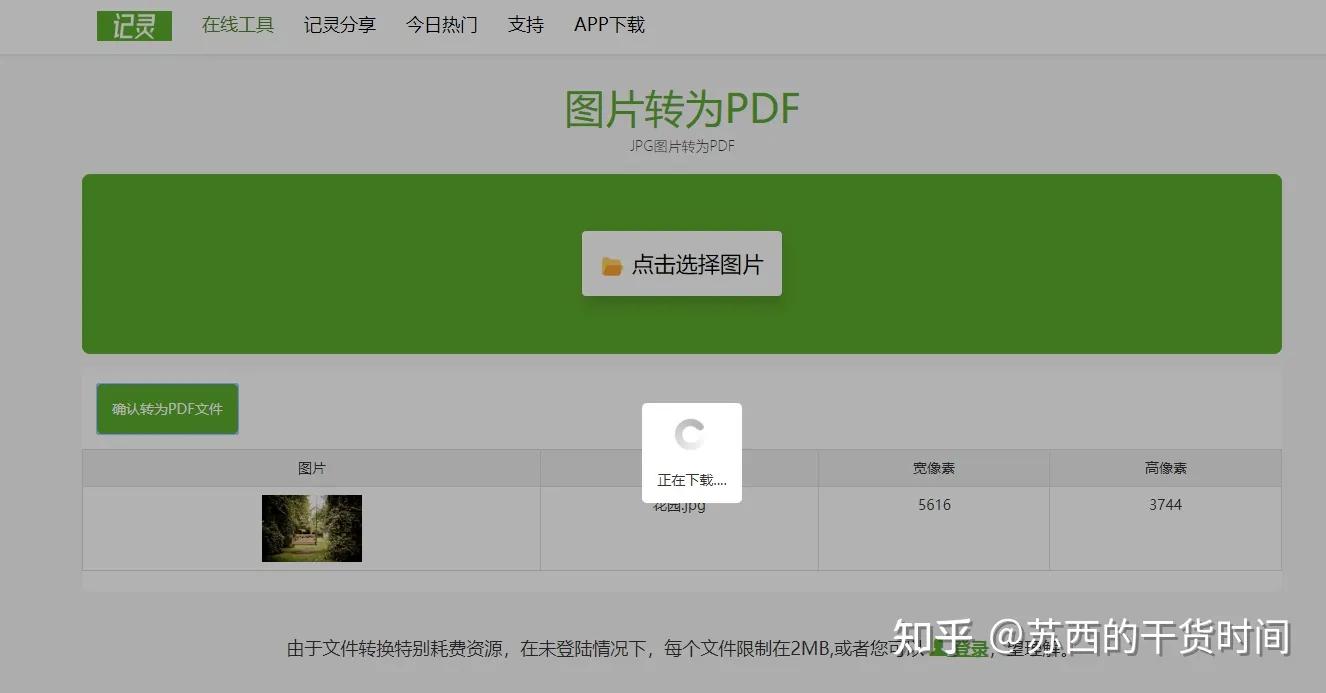Viewport: 1326px width, 693px height.
Task: Click the 图片 column header
Action: tap(311, 467)
